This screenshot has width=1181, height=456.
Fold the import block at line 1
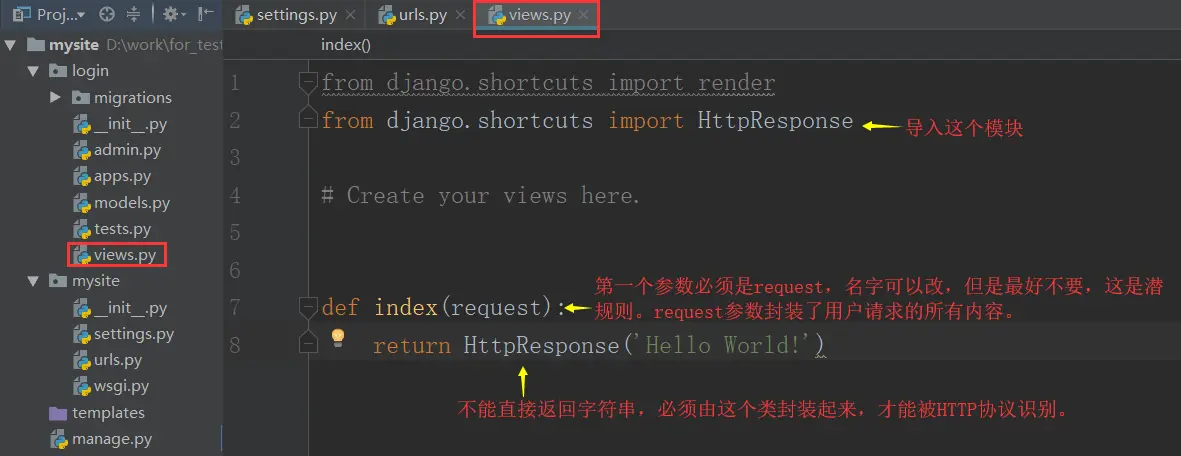307,81
